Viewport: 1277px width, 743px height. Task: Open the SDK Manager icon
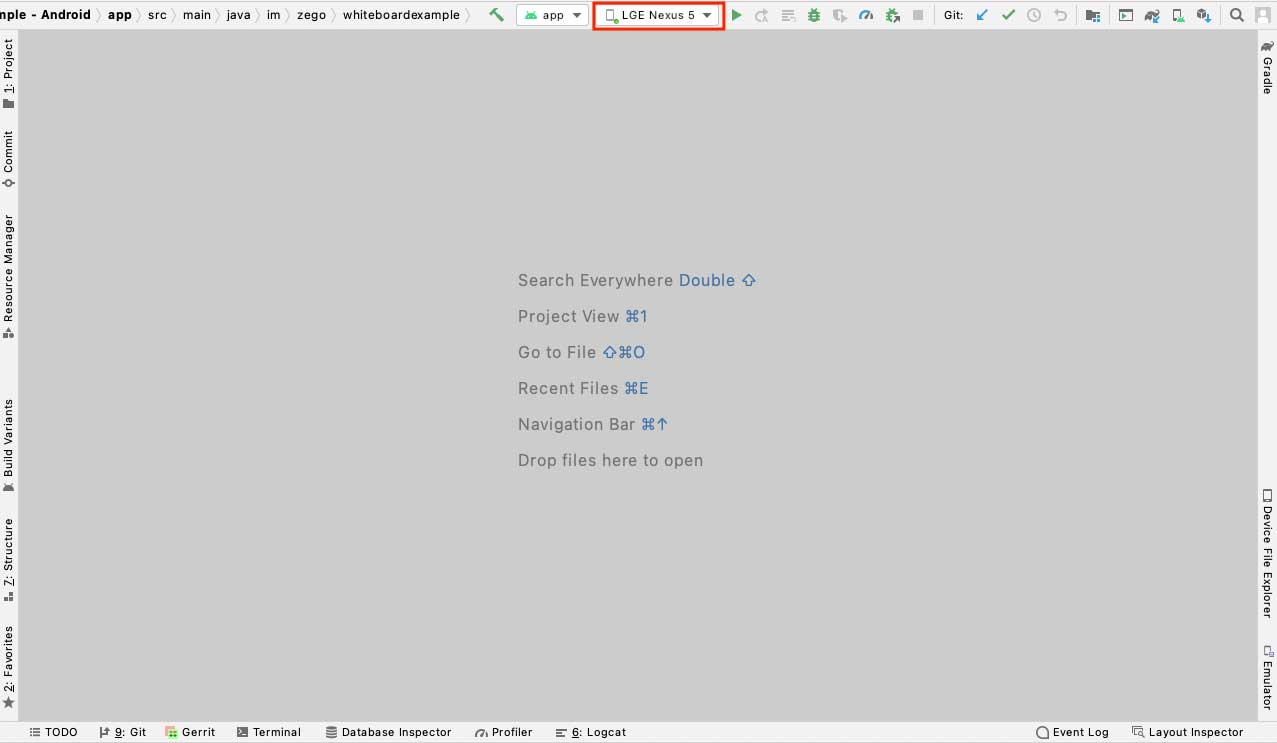point(1204,16)
